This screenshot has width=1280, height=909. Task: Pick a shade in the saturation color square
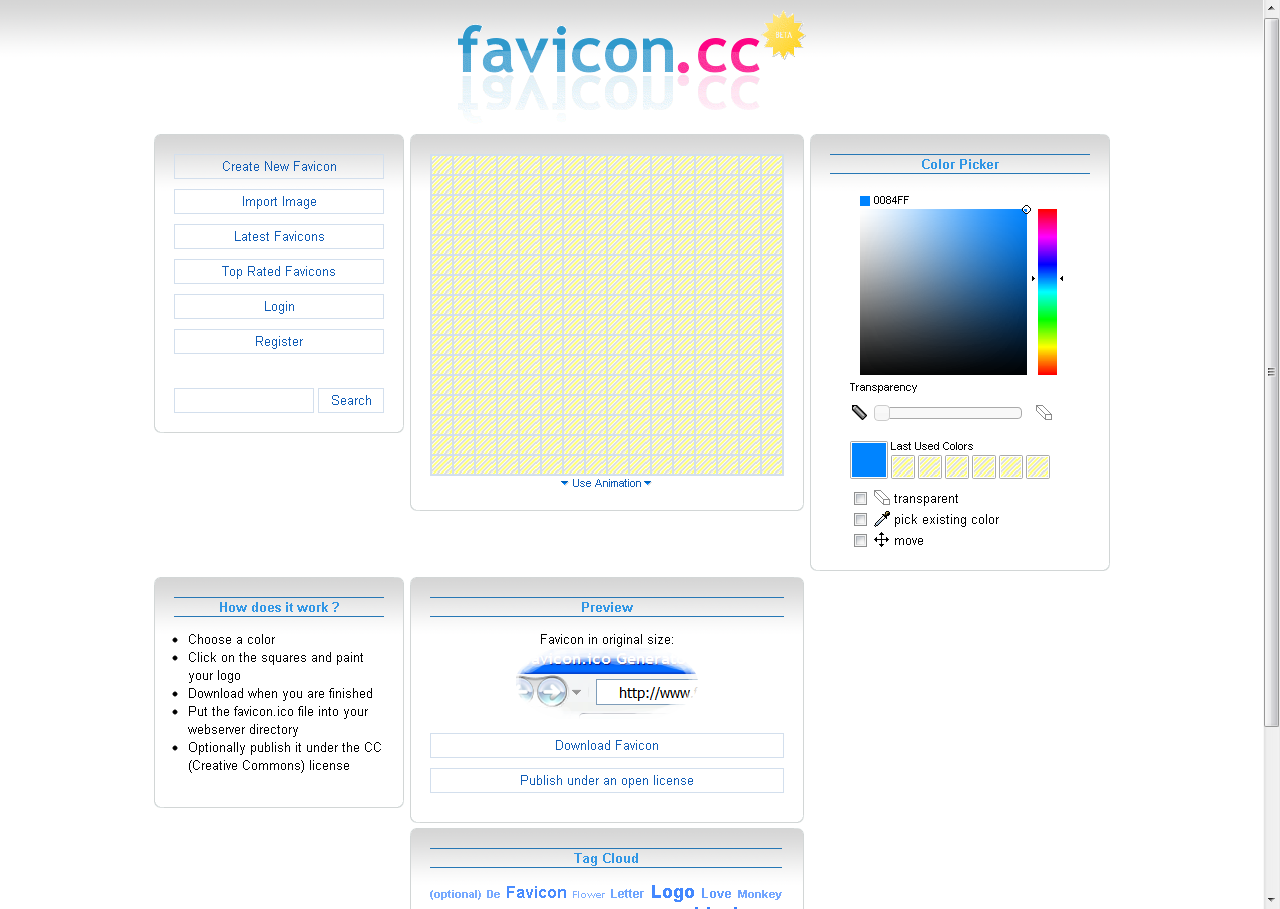pyautogui.click(x=943, y=292)
